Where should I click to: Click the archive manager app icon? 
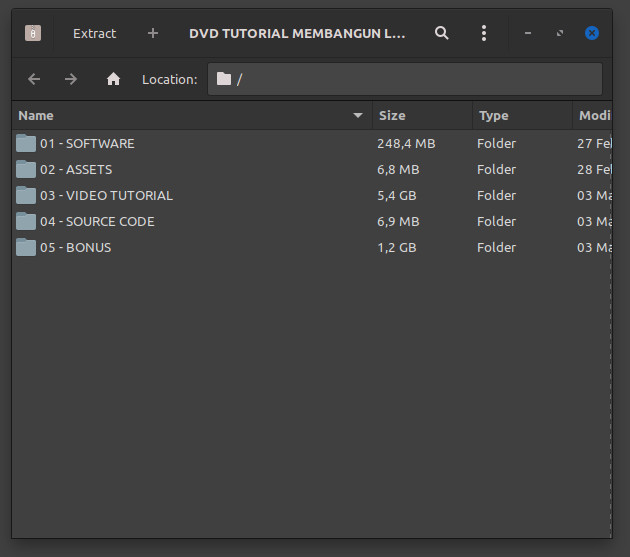[x=33, y=33]
